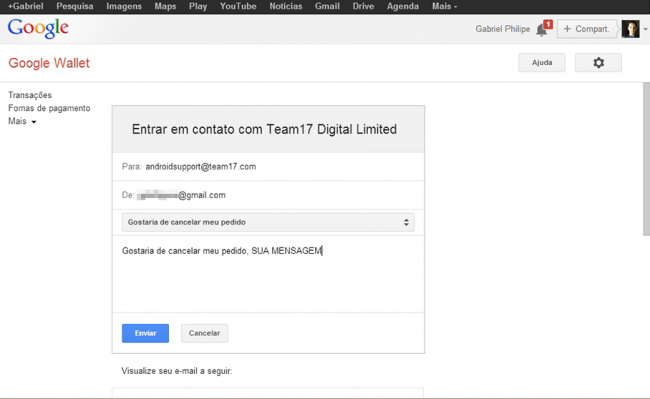Viewport: 650px width, 399px height.
Task: Open the 'Gostaria de cancelar meu pedido' dropdown
Action: click(268, 222)
